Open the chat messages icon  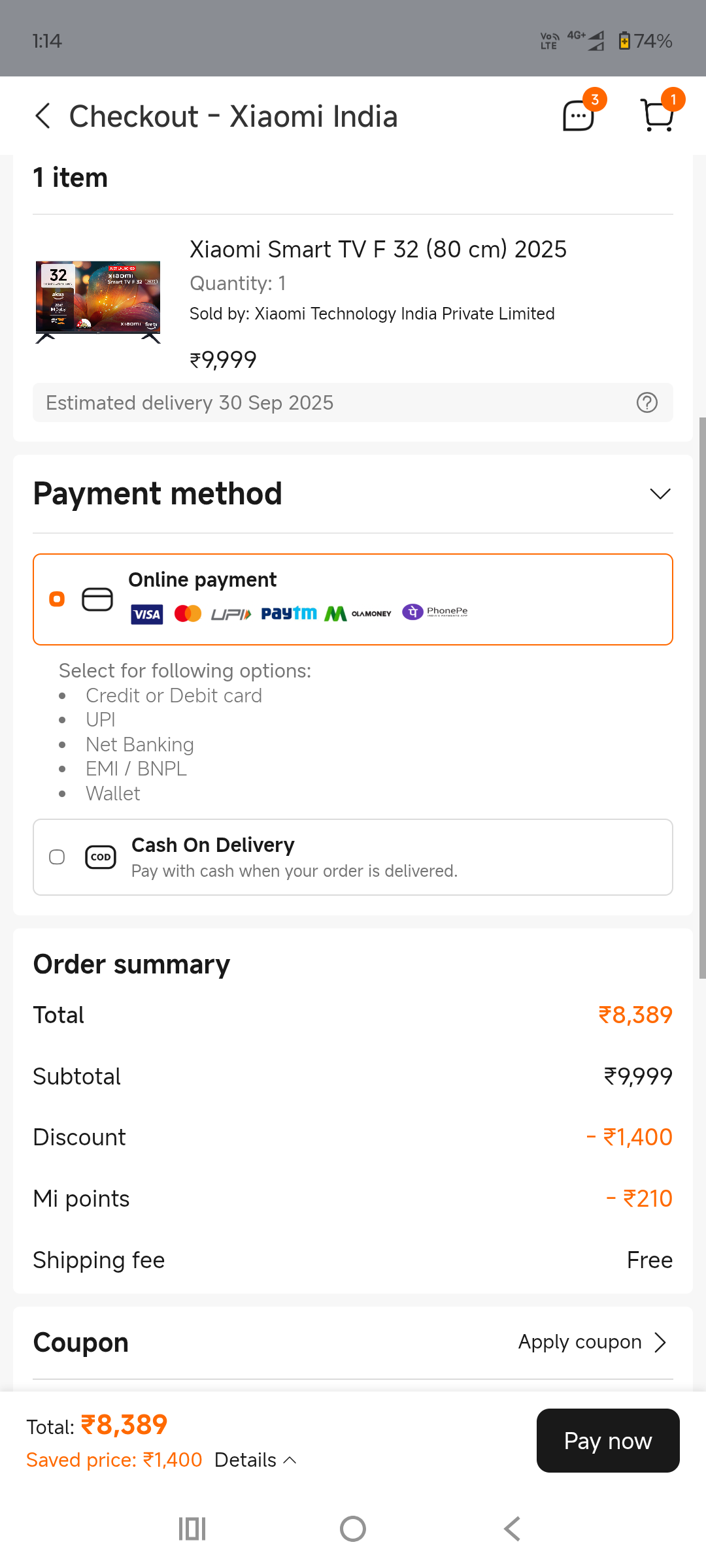pyautogui.click(x=579, y=116)
